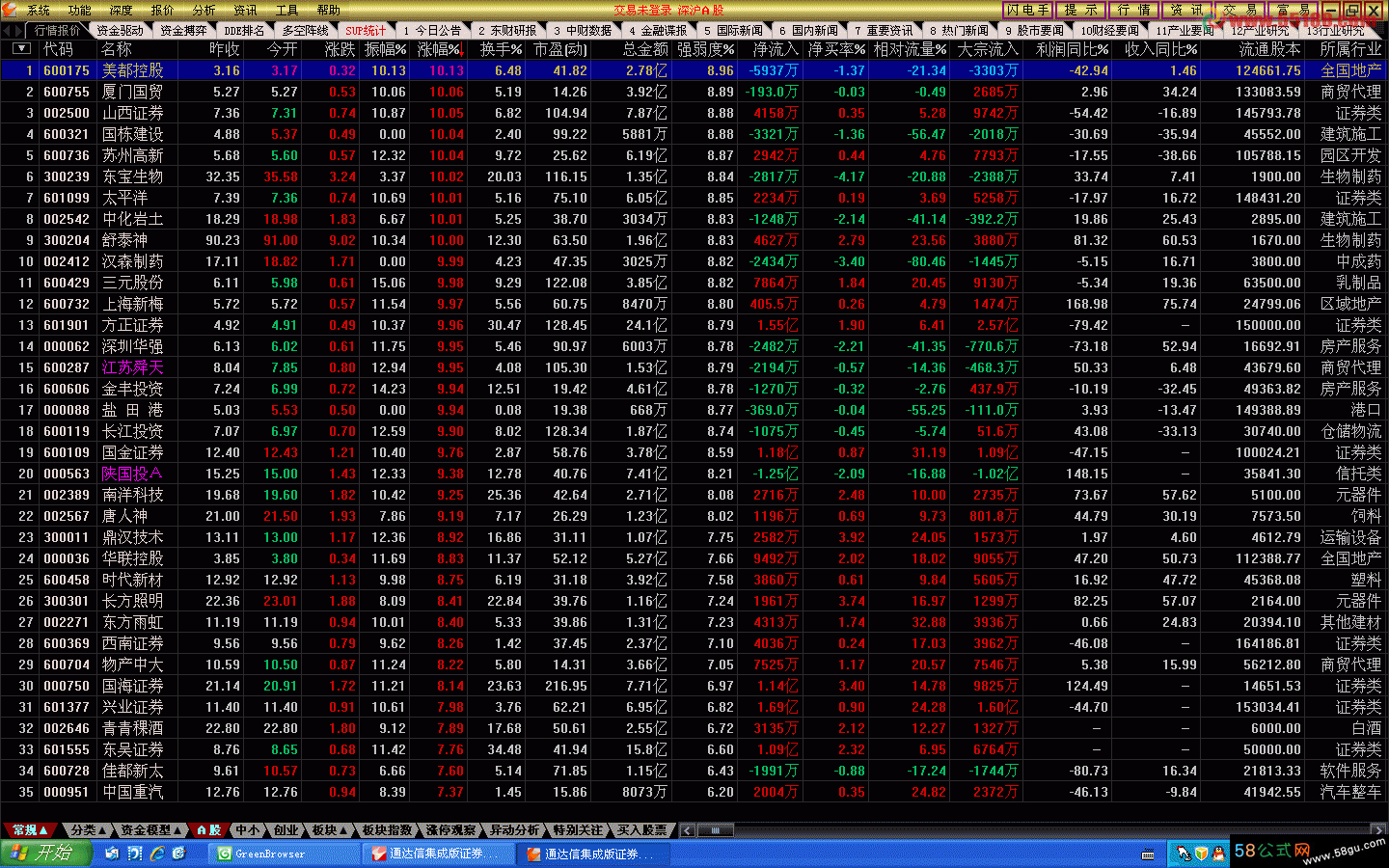Expand the column dropdown arrow beside 代码 header
The image size is (1389, 868).
[21, 48]
